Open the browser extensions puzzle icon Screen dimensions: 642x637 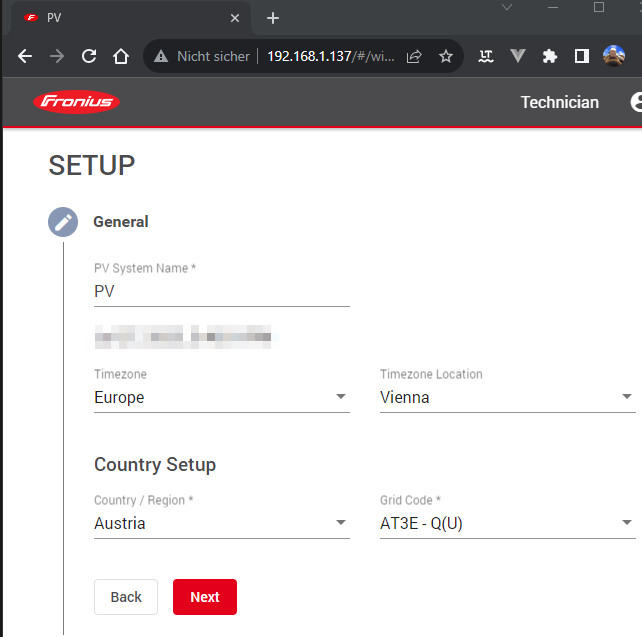(549, 57)
